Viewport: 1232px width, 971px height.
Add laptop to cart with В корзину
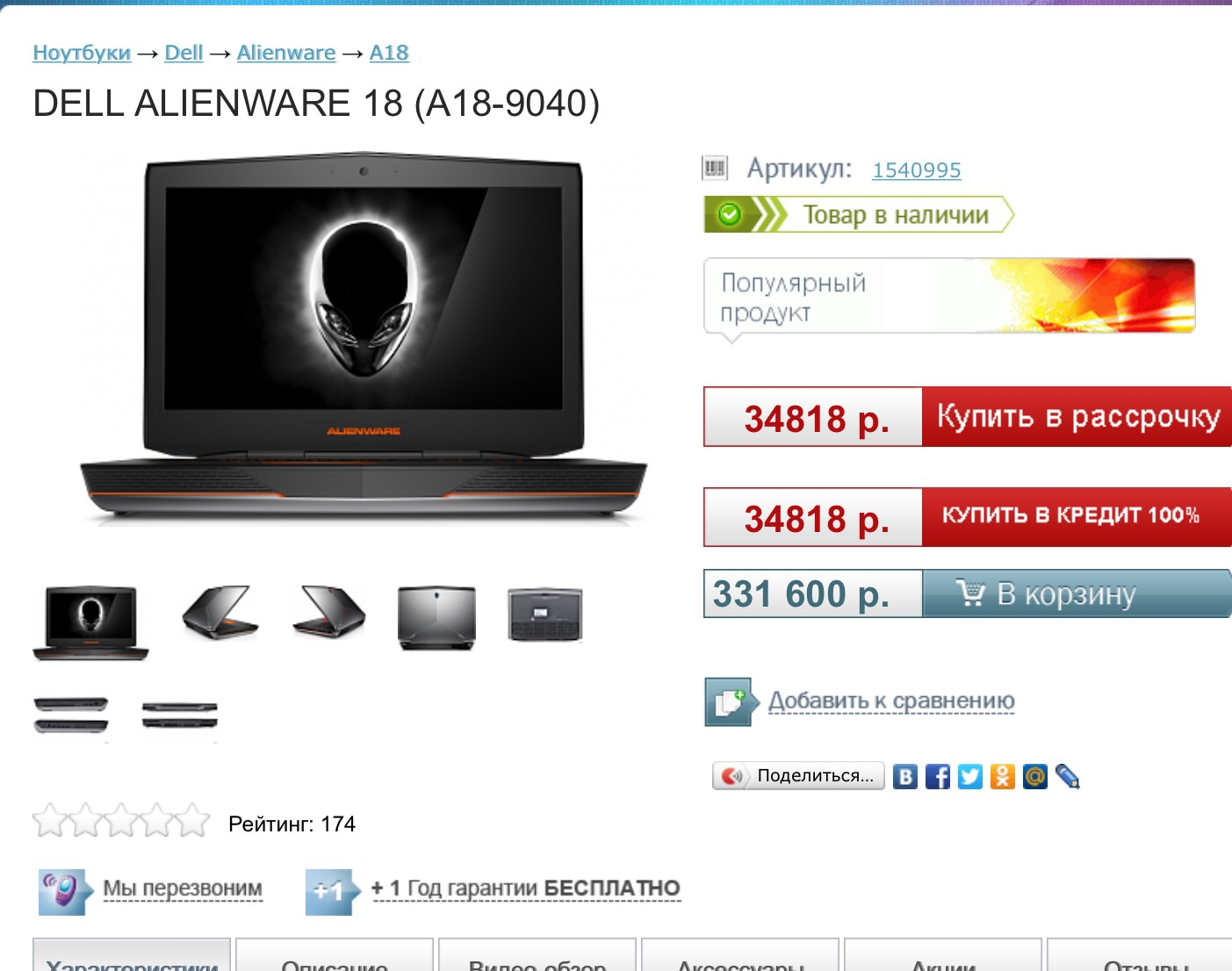(1077, 593)
